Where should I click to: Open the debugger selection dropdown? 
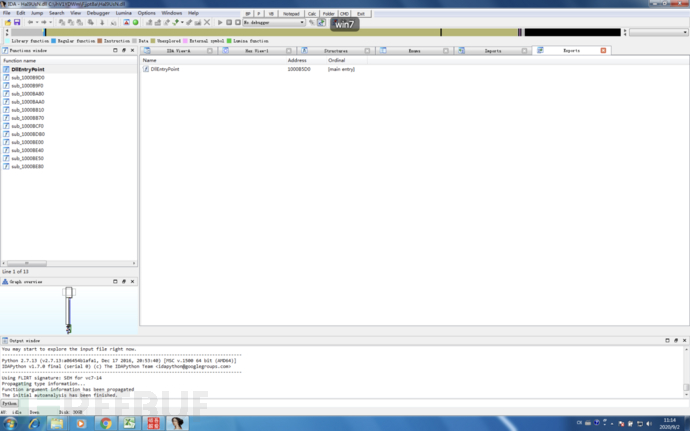point(301,21)
